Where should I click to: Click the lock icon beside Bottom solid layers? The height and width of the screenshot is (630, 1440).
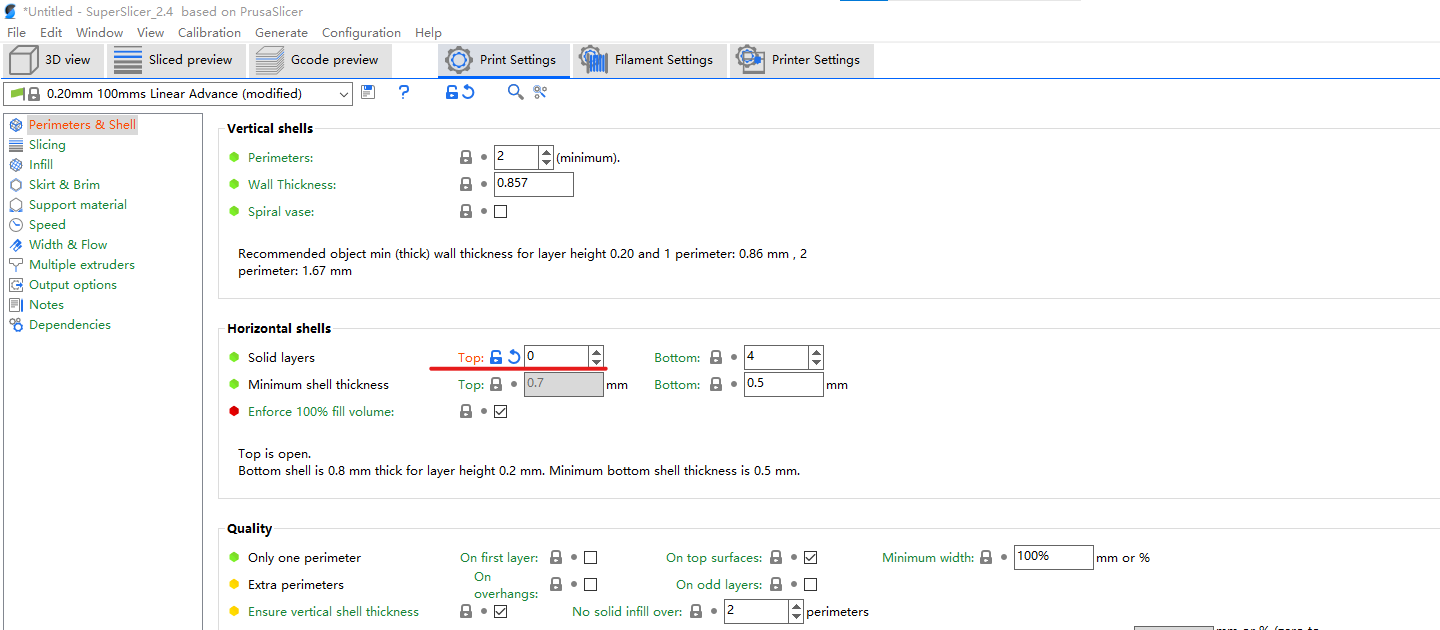[x=716, y=357]
